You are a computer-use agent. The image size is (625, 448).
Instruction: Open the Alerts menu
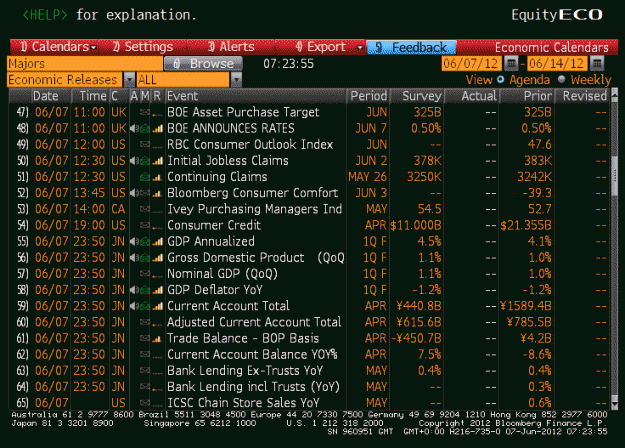coord(231,47)
